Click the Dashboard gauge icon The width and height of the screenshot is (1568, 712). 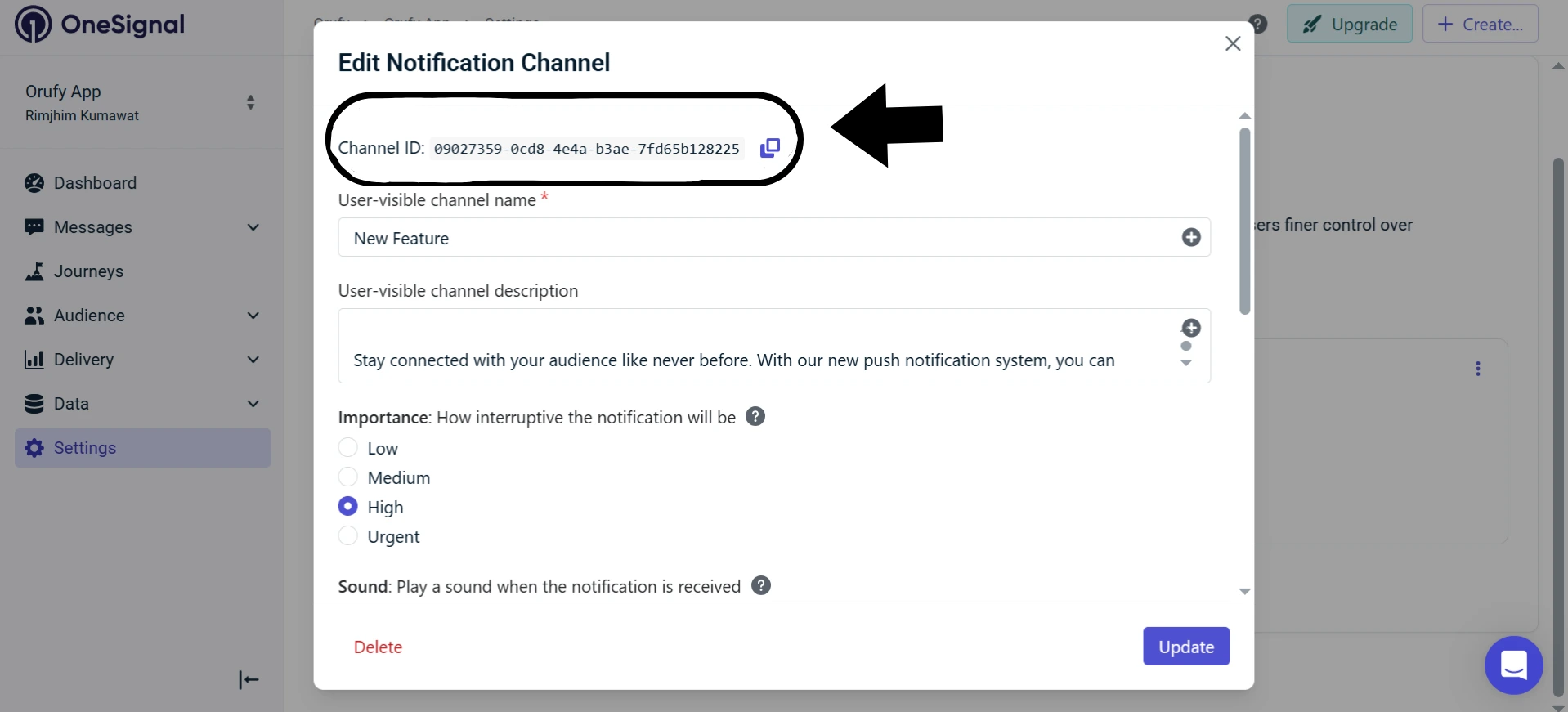pyautogui.click(x=34, y=183)
